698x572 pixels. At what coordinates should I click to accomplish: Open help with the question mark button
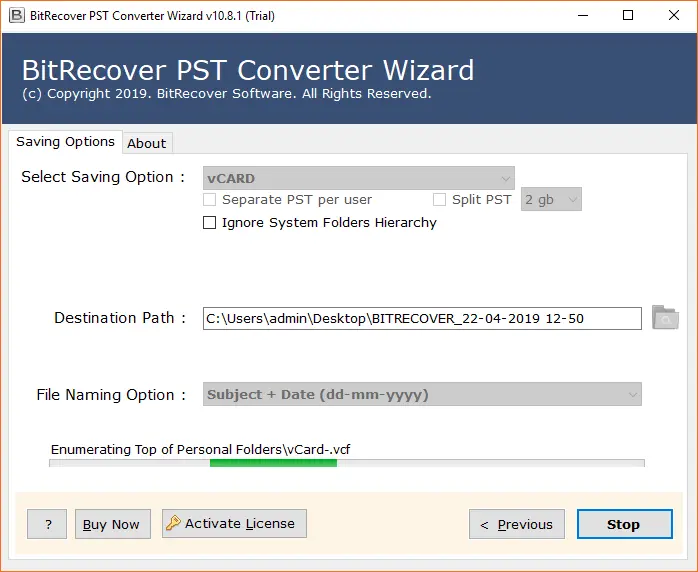click(x=47, y=524)
